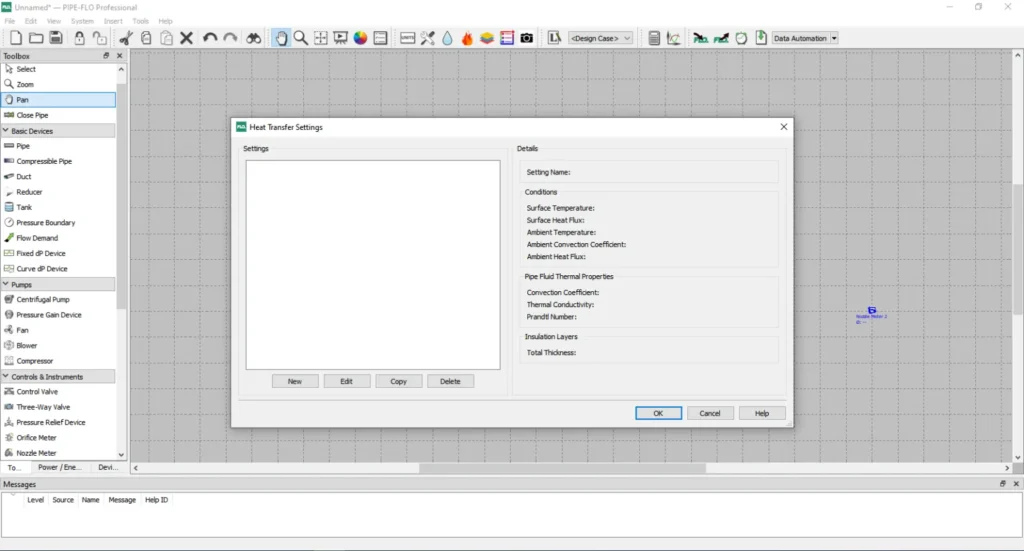Open the Design Case dropdown
Screen dimensions: 1024x551
tap(601, 38)
